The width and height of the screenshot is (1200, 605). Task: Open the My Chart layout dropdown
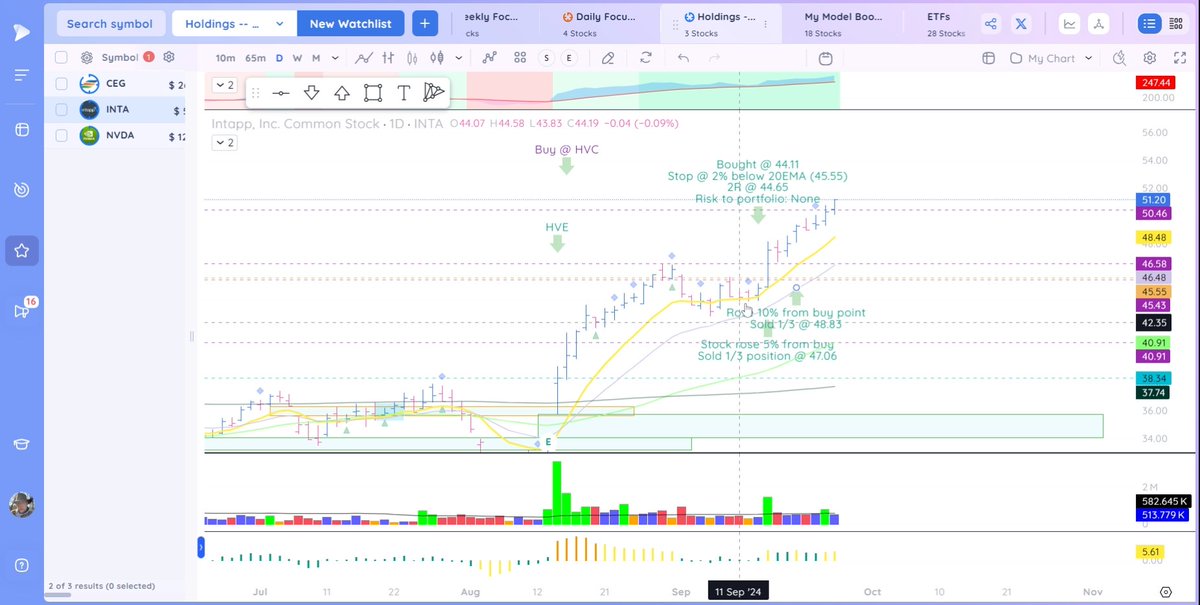click(1050, 57)
